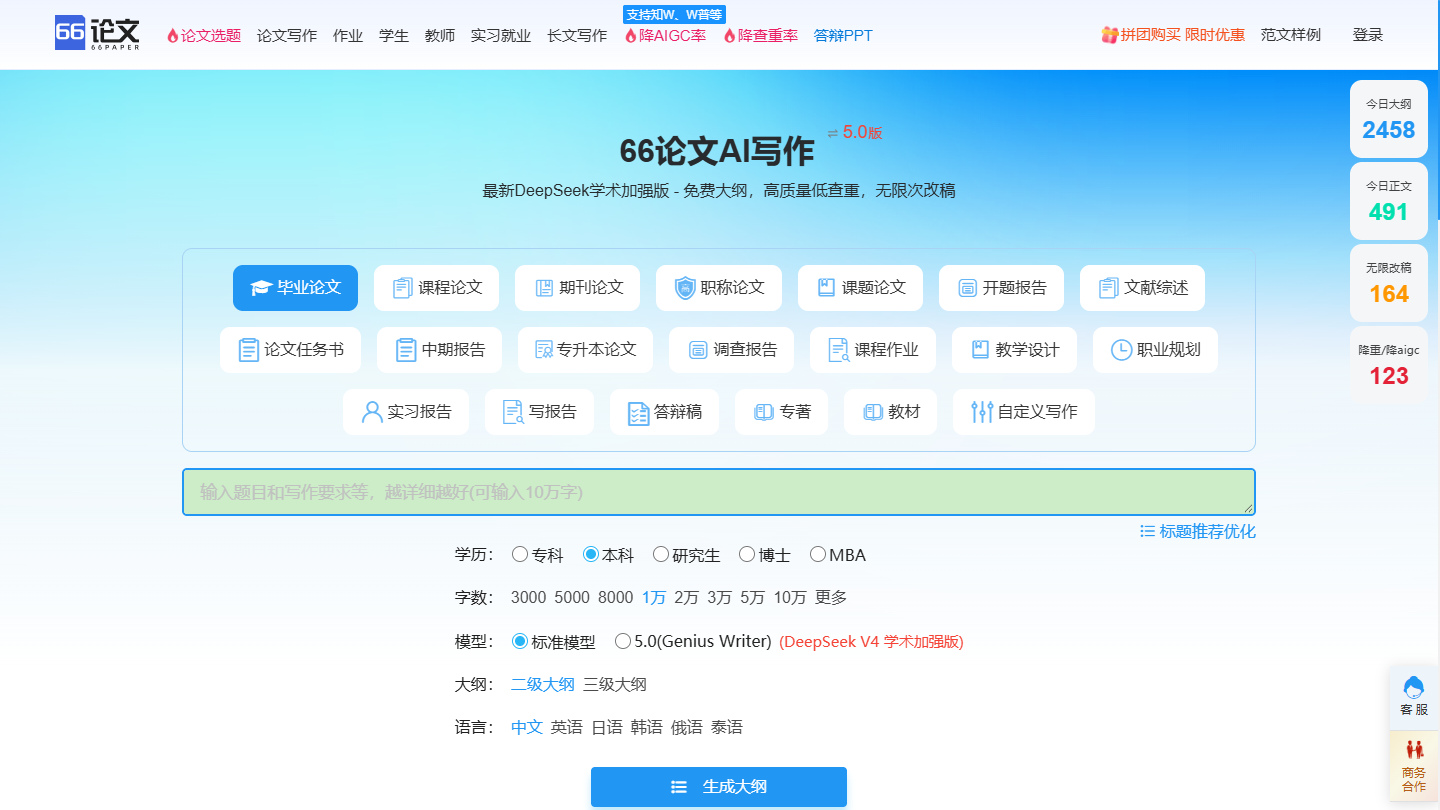Image resolution: width=1440 pixels, height=810 pixels.
Task: Click the 调查报告 icon
Action: click(698, 350)
